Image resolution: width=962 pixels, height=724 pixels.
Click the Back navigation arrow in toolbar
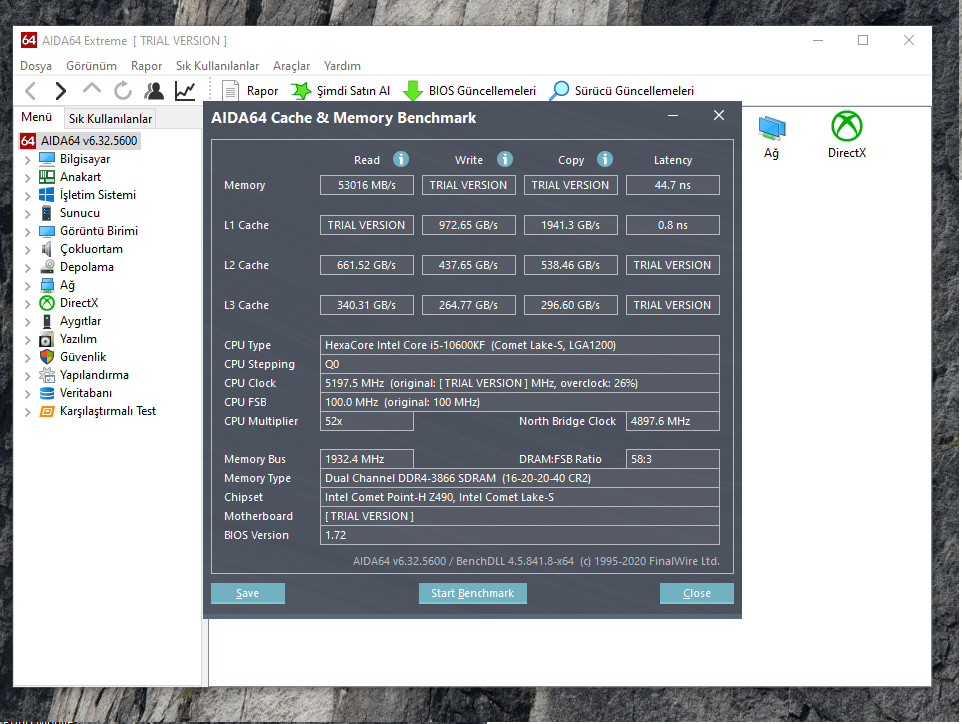point(30,91)
